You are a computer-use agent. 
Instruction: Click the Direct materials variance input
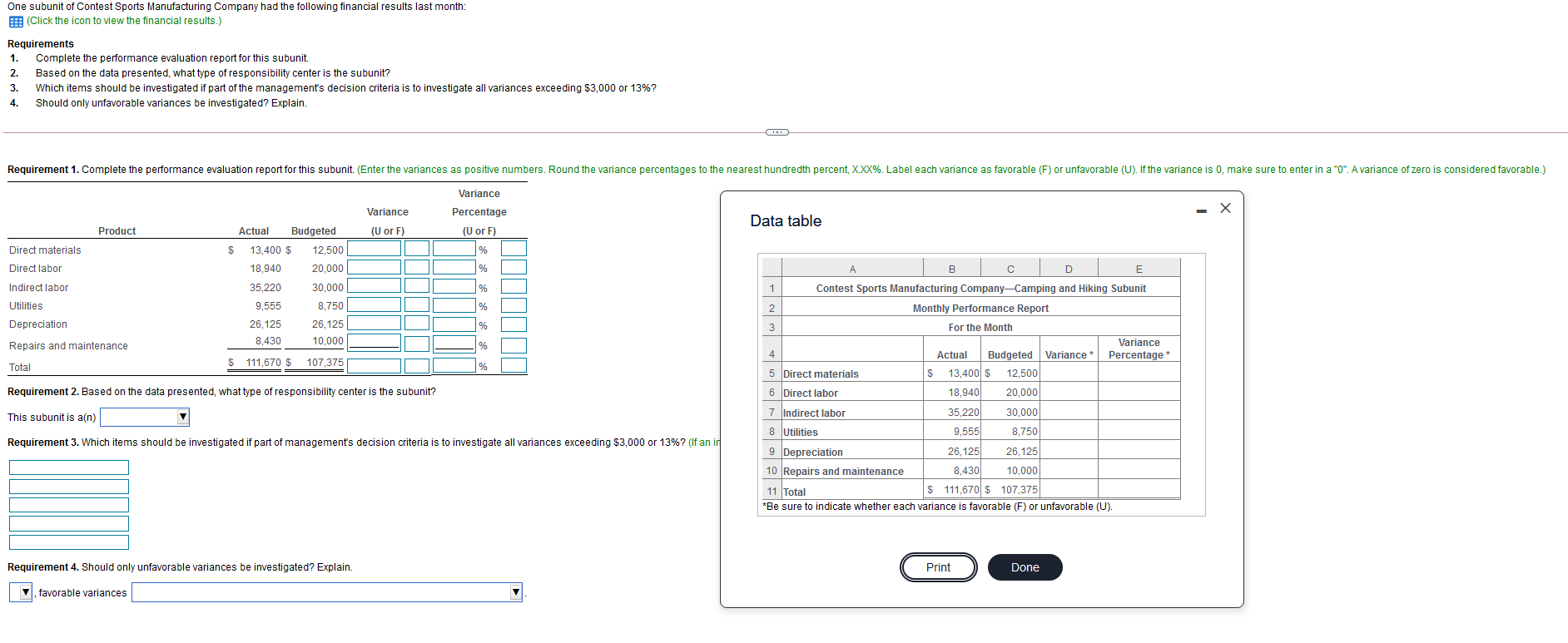coord(374,249)
